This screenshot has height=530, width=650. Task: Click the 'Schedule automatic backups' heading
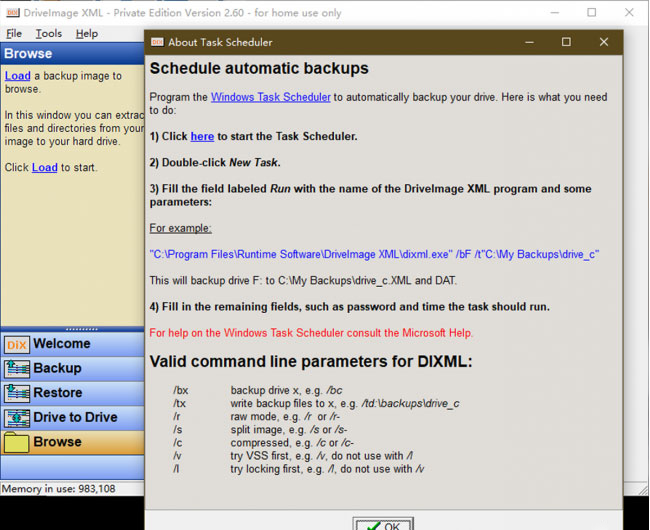(259, 68)
